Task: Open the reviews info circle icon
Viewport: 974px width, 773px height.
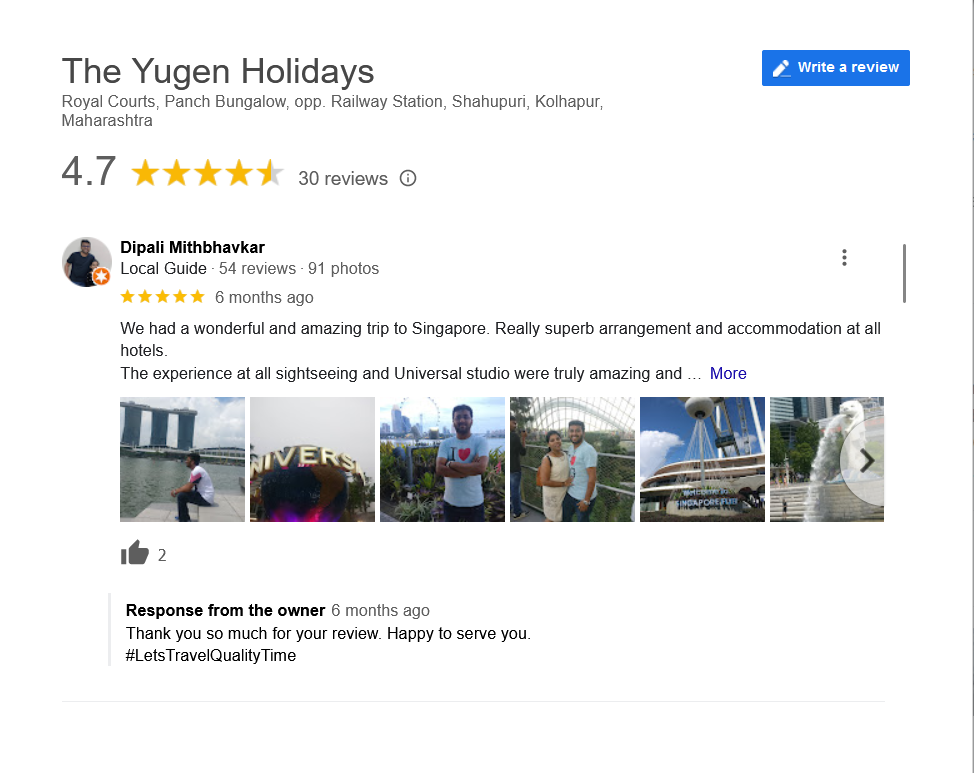Action: click(407, 178)
